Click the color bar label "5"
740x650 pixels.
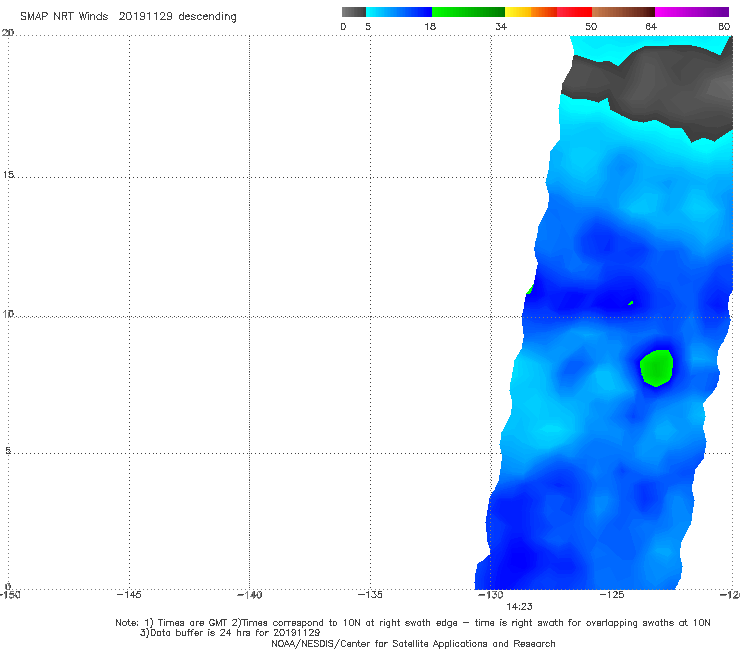pyautogui.click(x=368, y=27)
